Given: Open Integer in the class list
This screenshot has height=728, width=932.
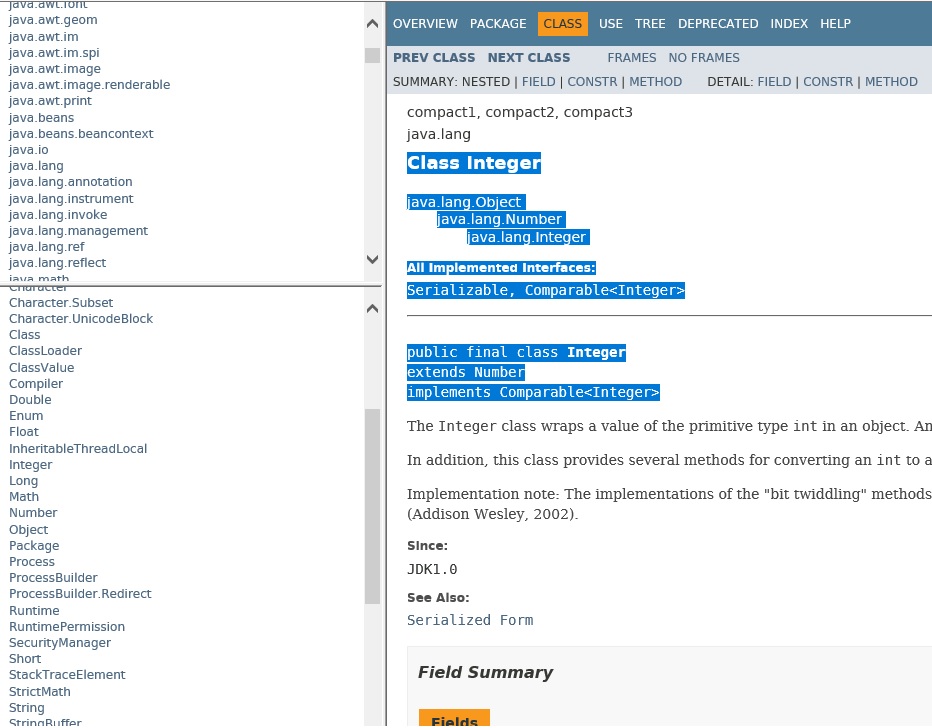Looking at the screenshot, I should 30,465.
